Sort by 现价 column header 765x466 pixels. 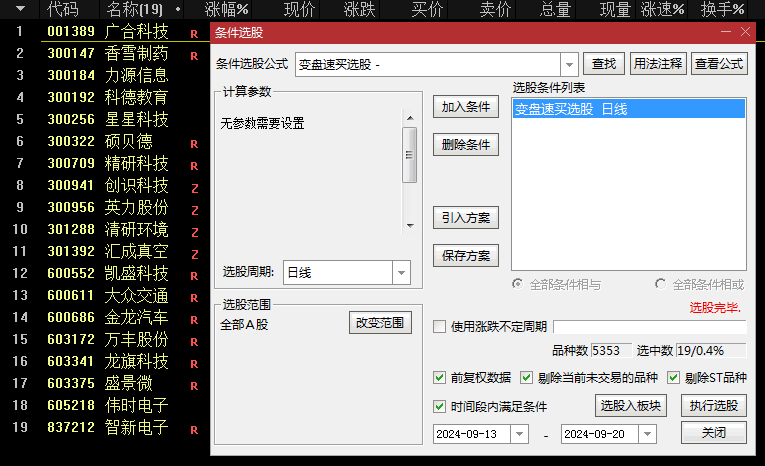300,9
